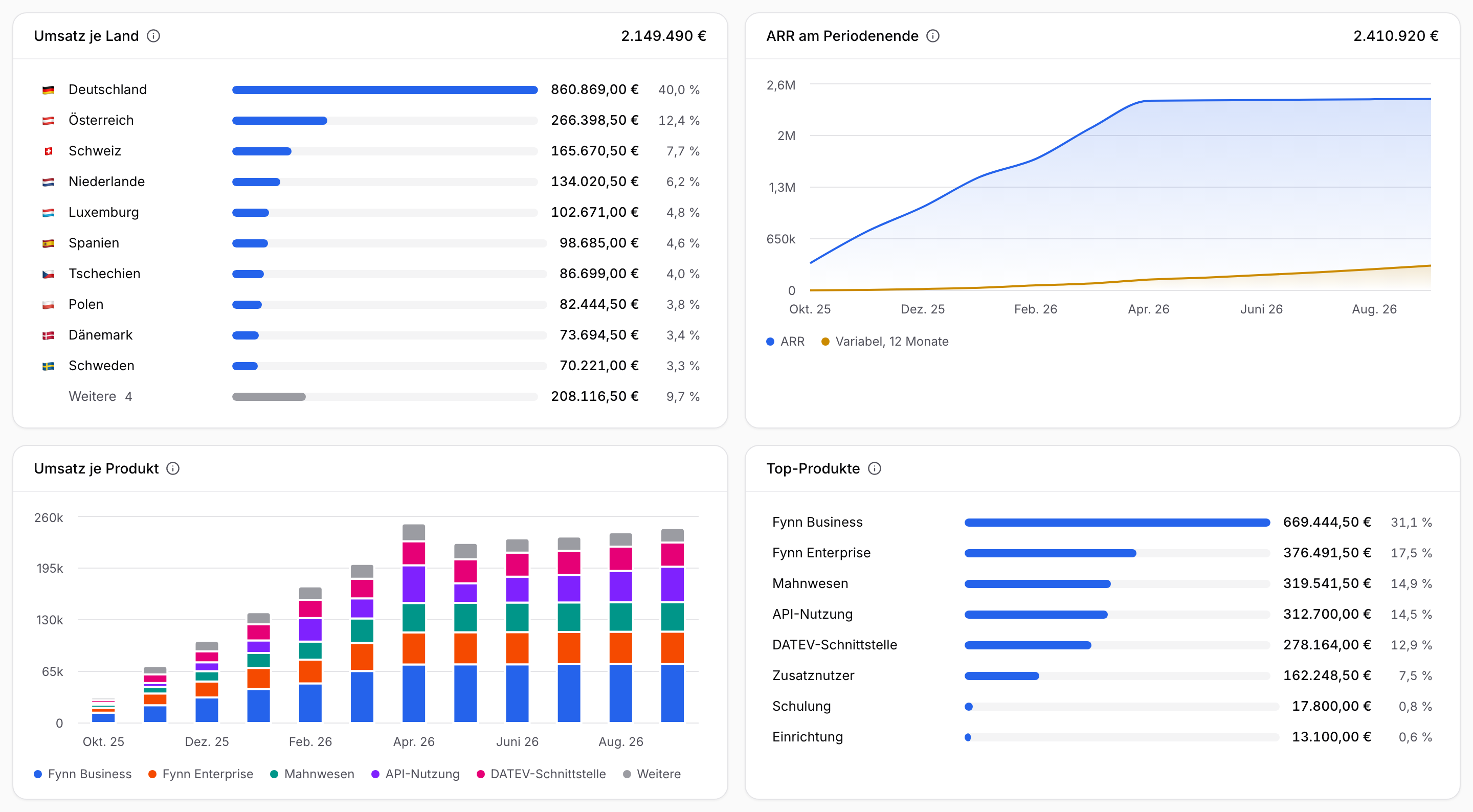Click the Schulung percentage 0,8 %
This screenshot has height=812, width=1473.
coord(1415,706)
